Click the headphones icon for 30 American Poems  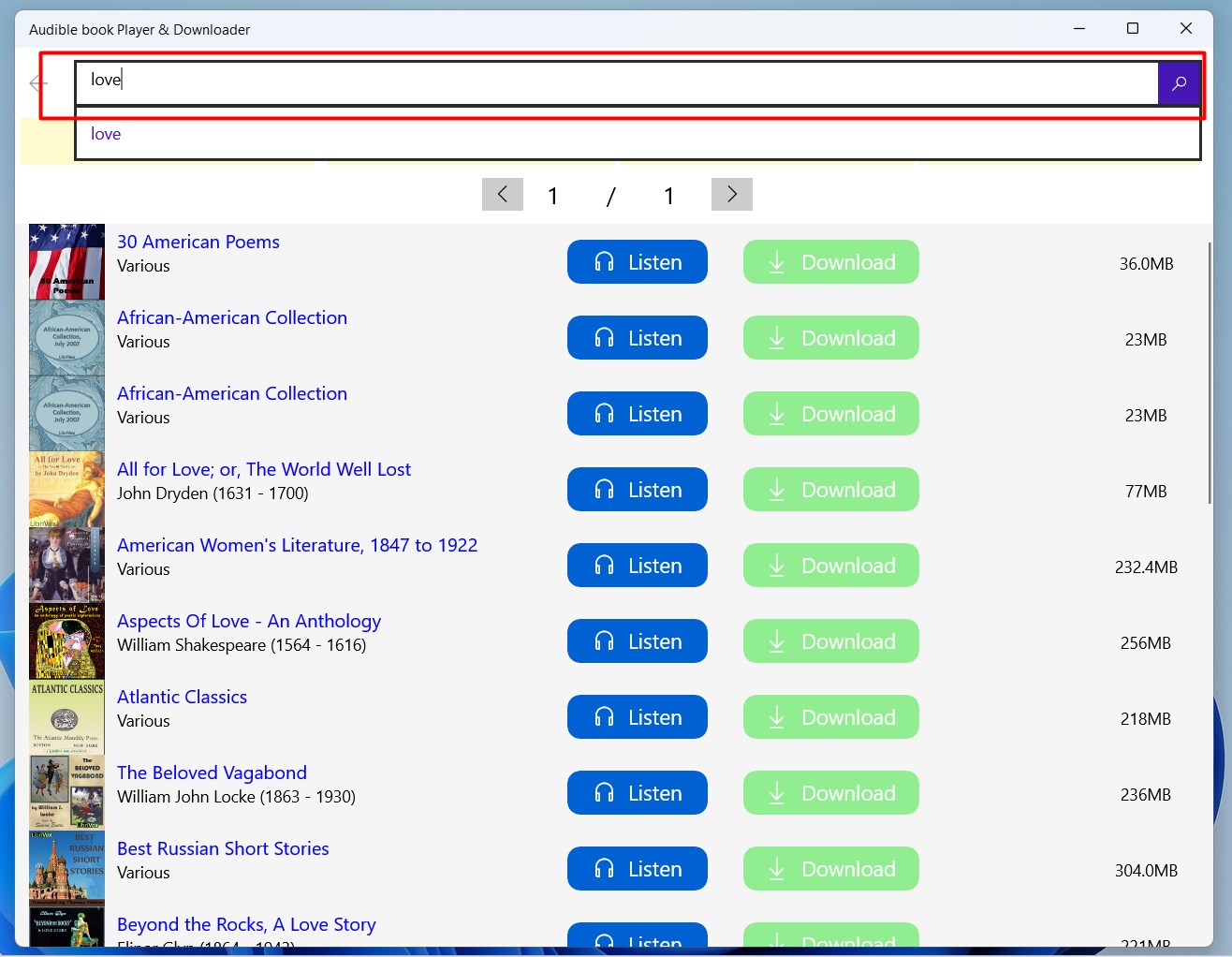click(604, 262)
